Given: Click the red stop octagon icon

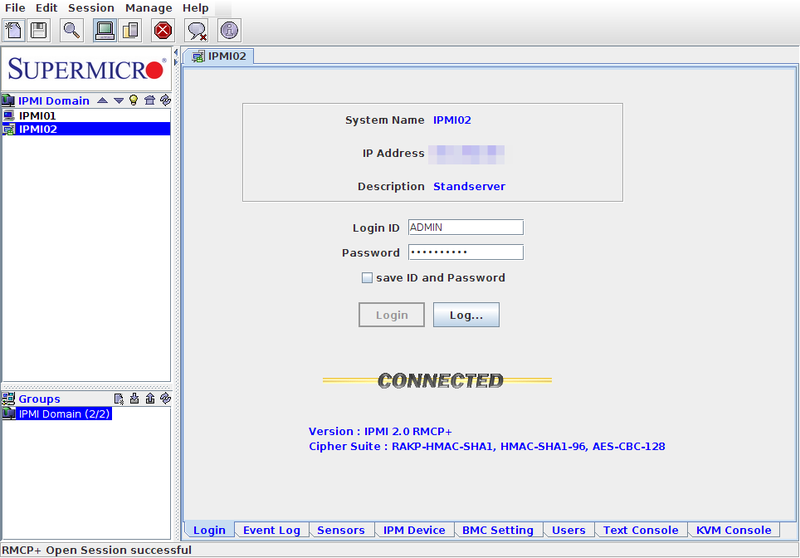Looking at the screenshot, I should [x=163, y=30].
